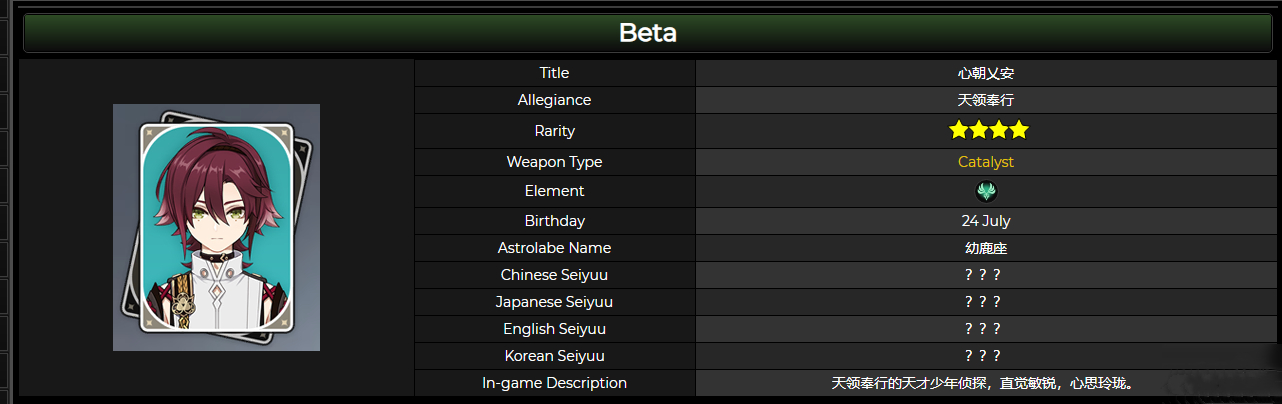
Task: Click the Korean Seiyuu unknown value
Action: coord(983,356)
